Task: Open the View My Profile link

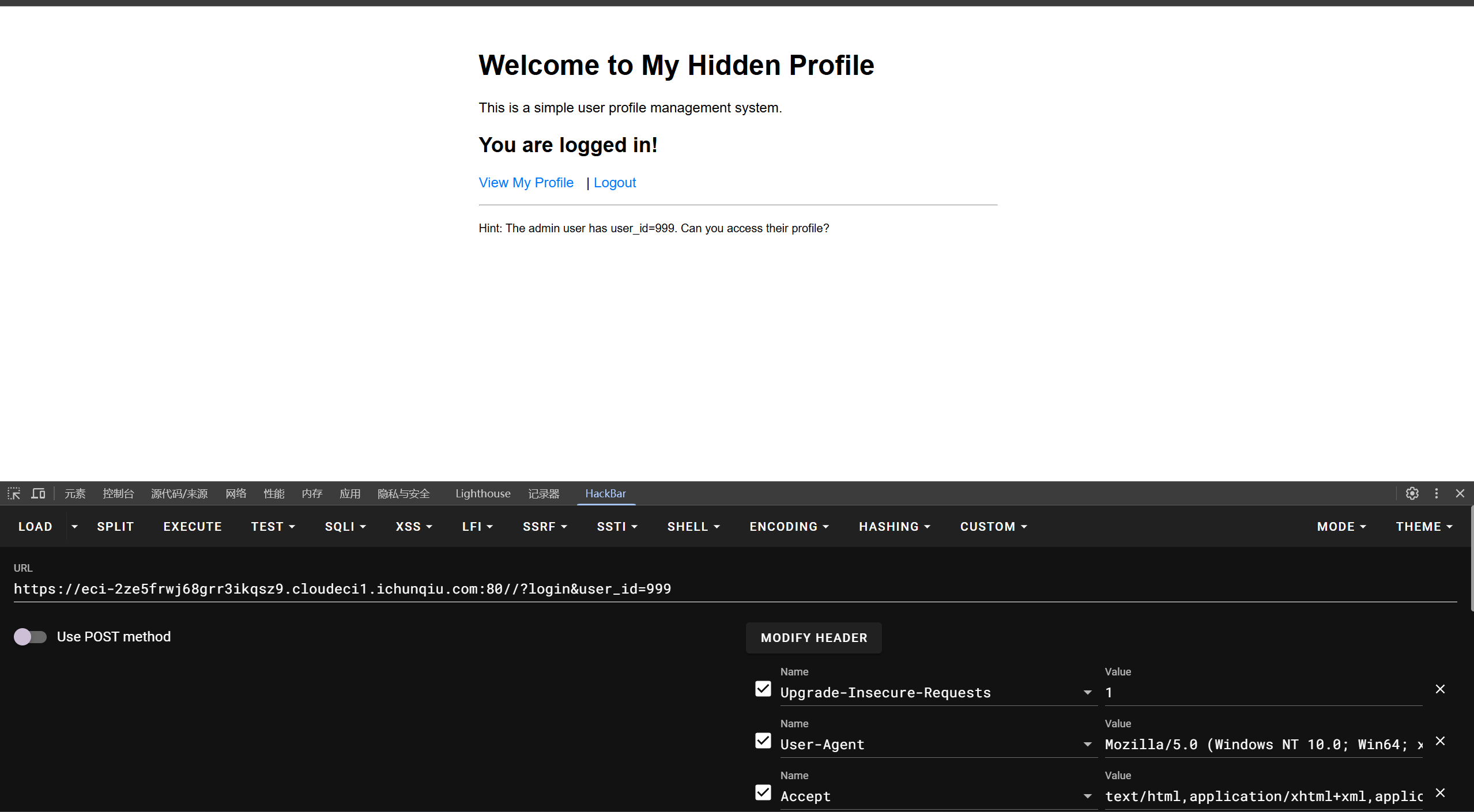Action: tap(526, 183)
